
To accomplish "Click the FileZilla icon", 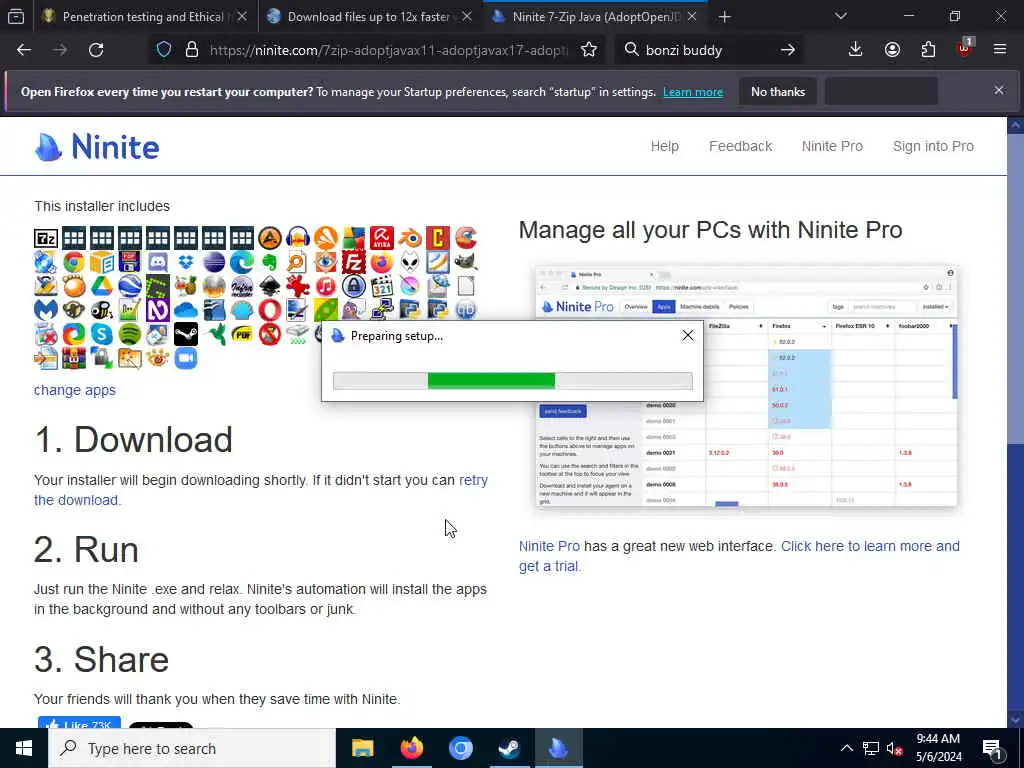I will tap(354, 263).
